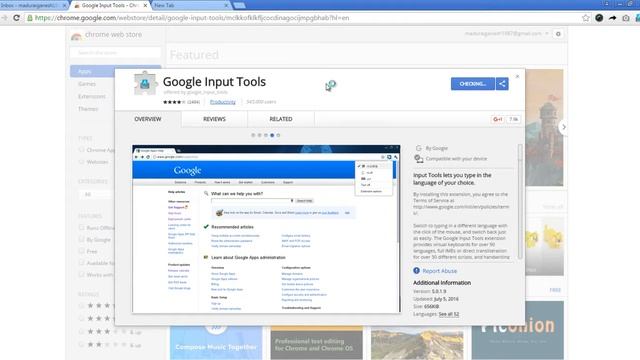This screenshot has width=640, height=360.
Task: Close the Google Input Tools dialog
Action: point(517,76)
